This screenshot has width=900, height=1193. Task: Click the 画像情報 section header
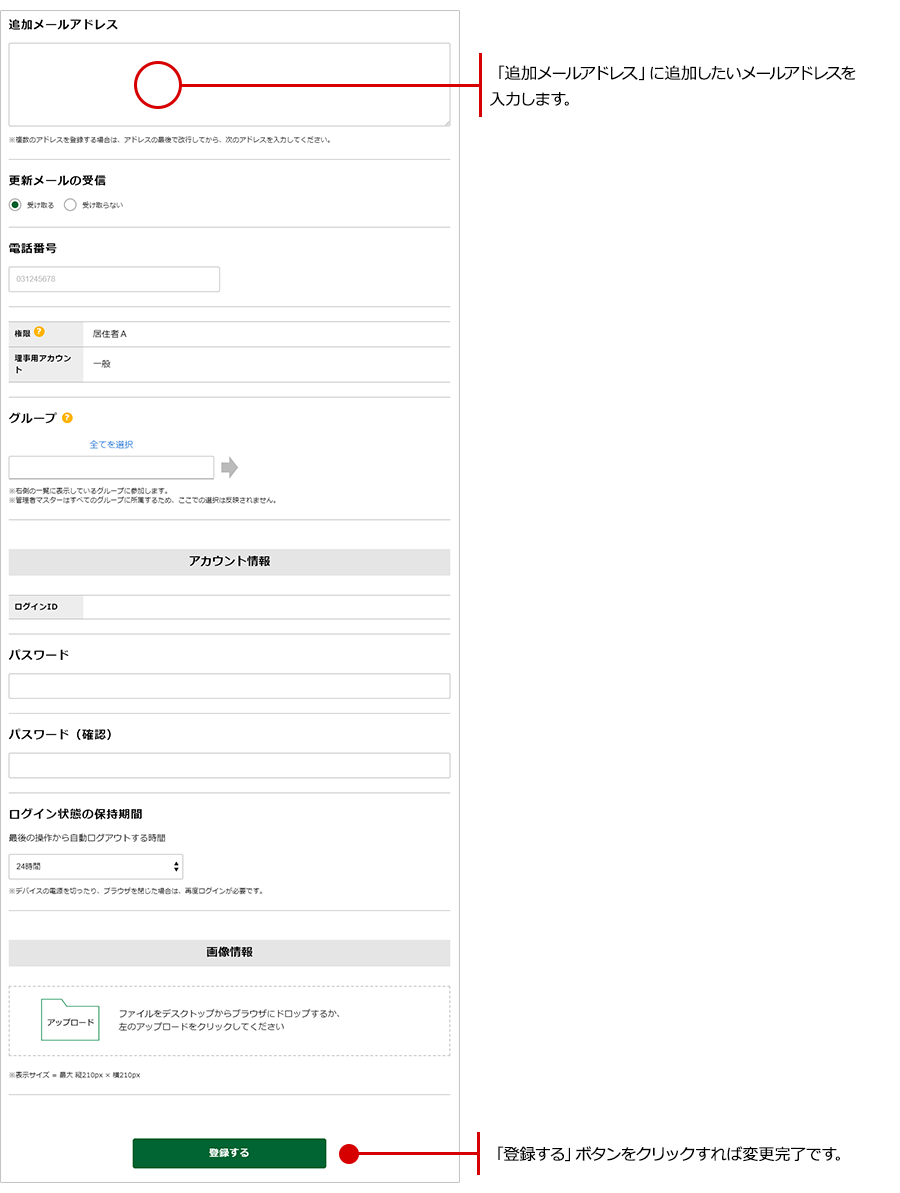pos(229,953)
